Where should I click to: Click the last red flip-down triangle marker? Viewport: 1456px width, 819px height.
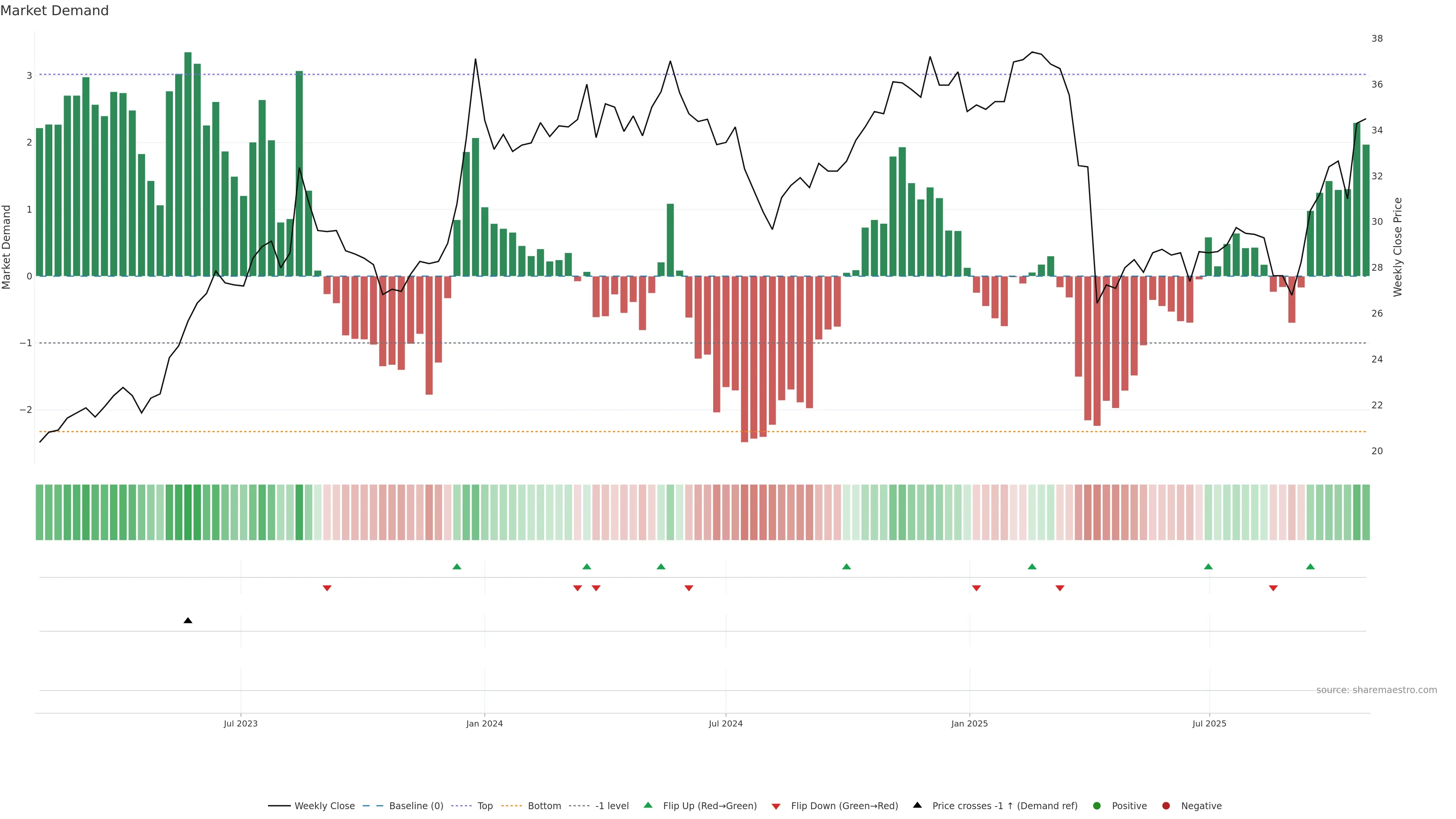(x=1273, y=588)
